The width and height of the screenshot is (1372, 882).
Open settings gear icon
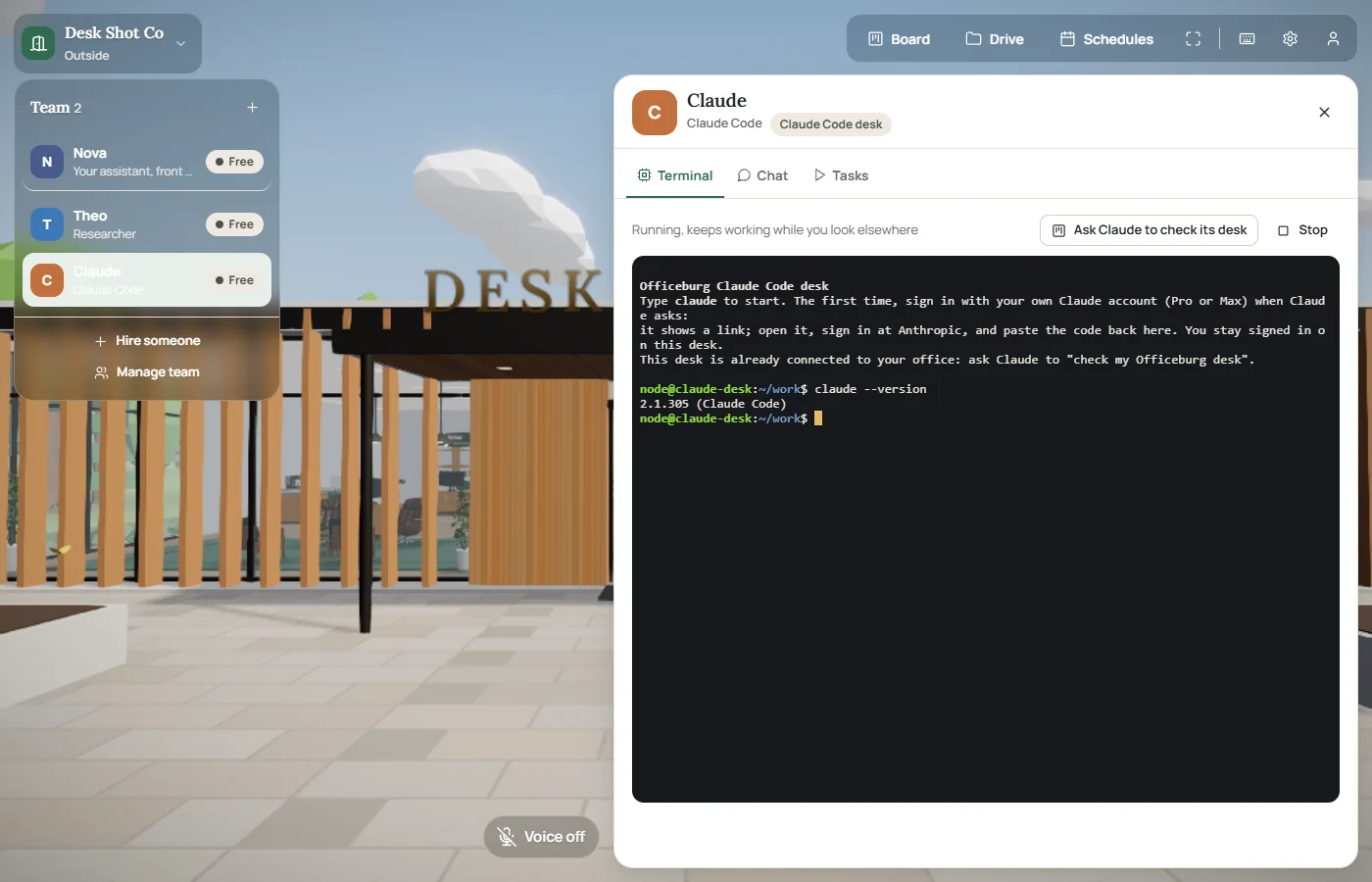click(1290, 39)
